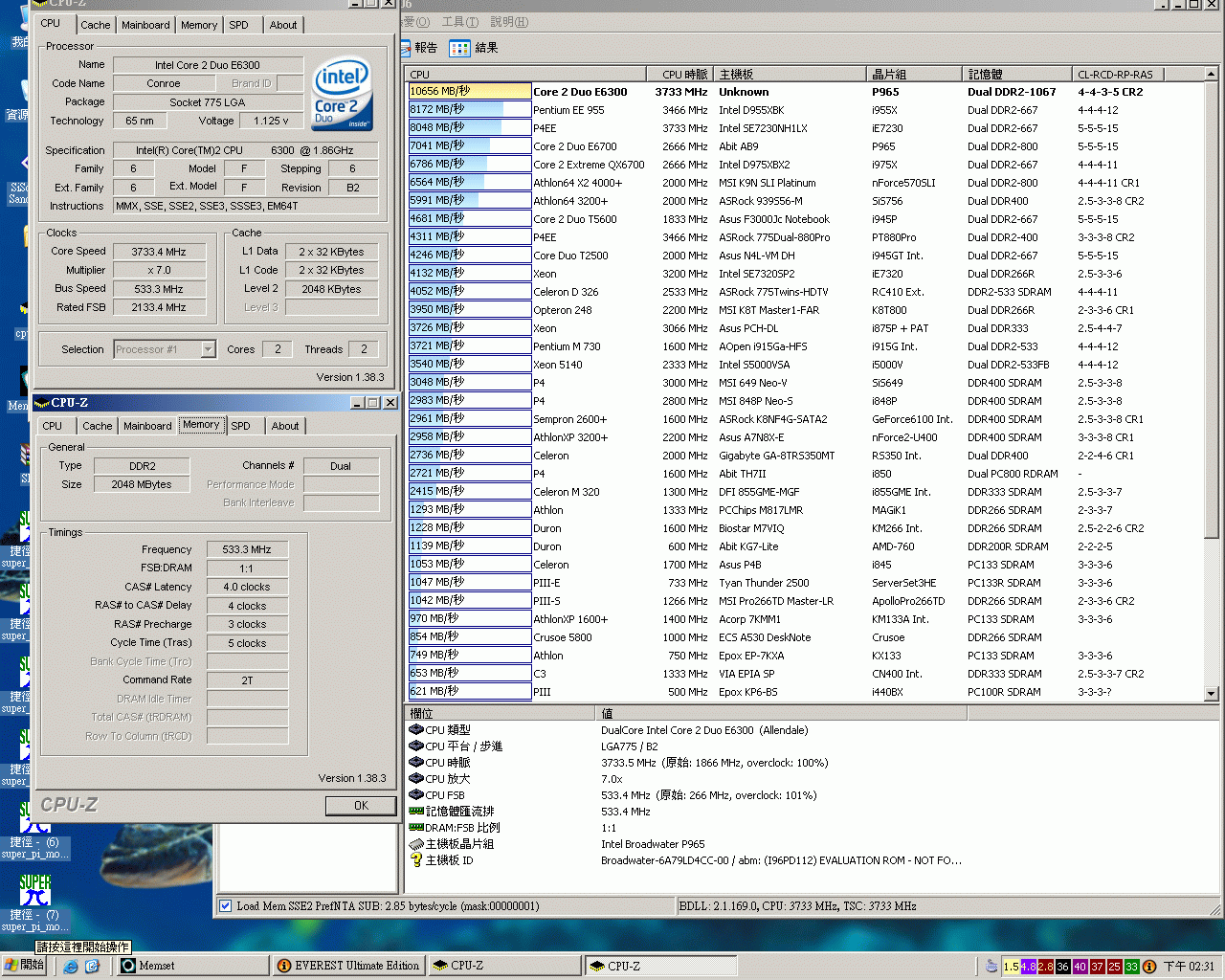Select the 主機板晶片組 chipset row icon

click(416, 844)
